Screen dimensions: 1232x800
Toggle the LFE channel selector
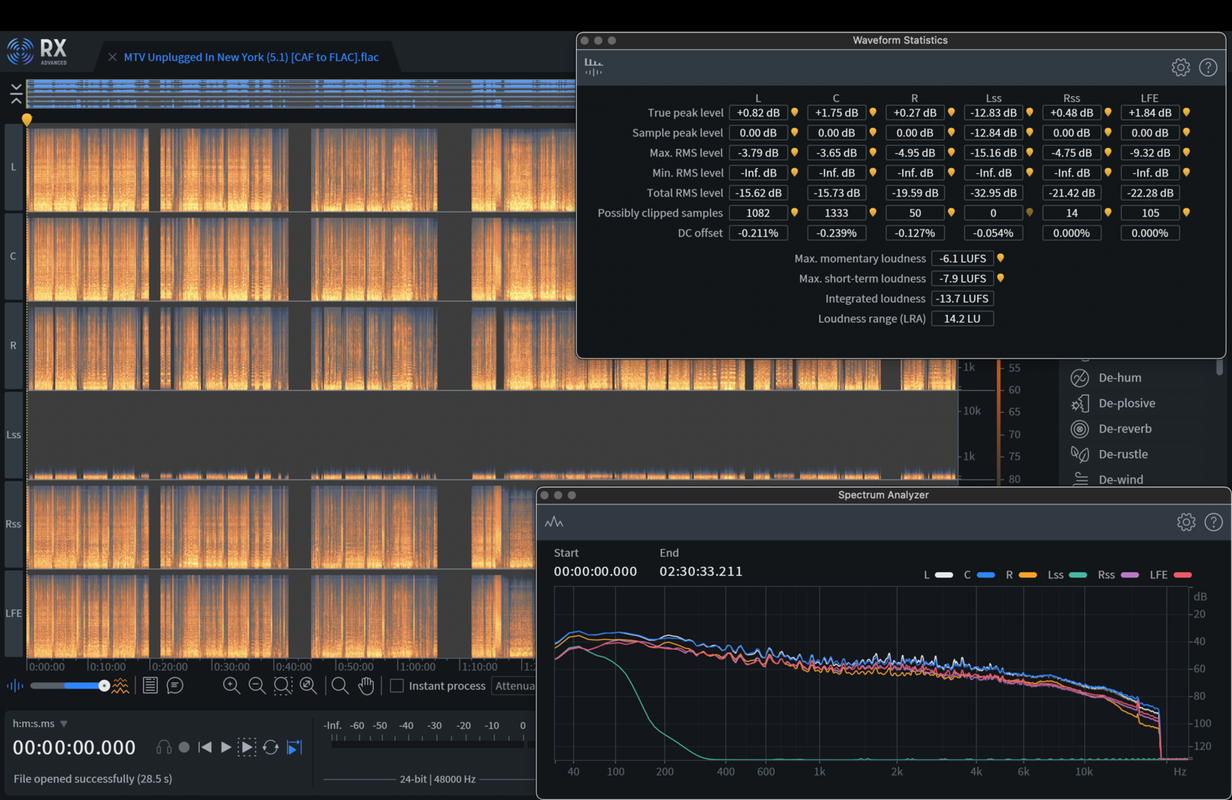[13, 613]
